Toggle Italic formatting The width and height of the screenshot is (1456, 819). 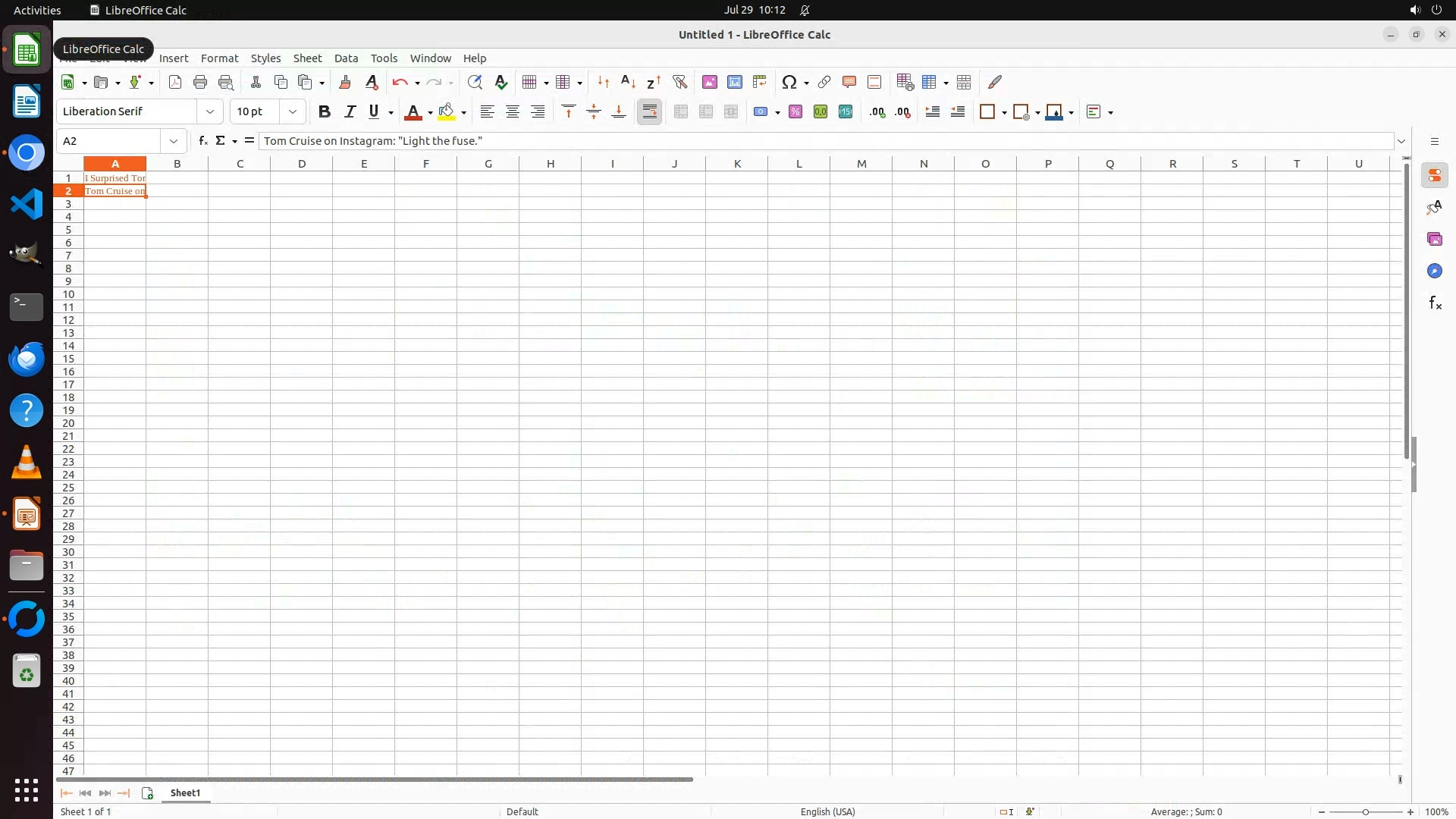(350, 111)
